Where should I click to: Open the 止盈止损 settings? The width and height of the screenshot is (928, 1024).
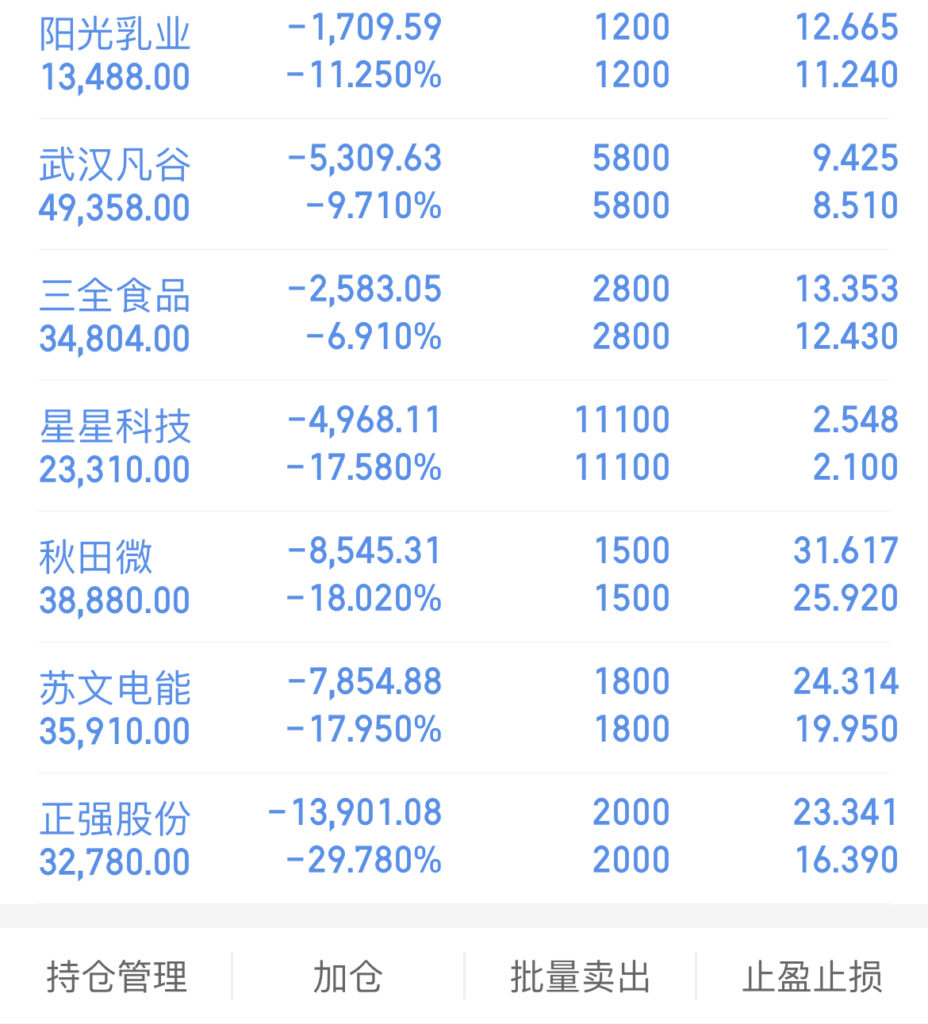click(812, 976)
